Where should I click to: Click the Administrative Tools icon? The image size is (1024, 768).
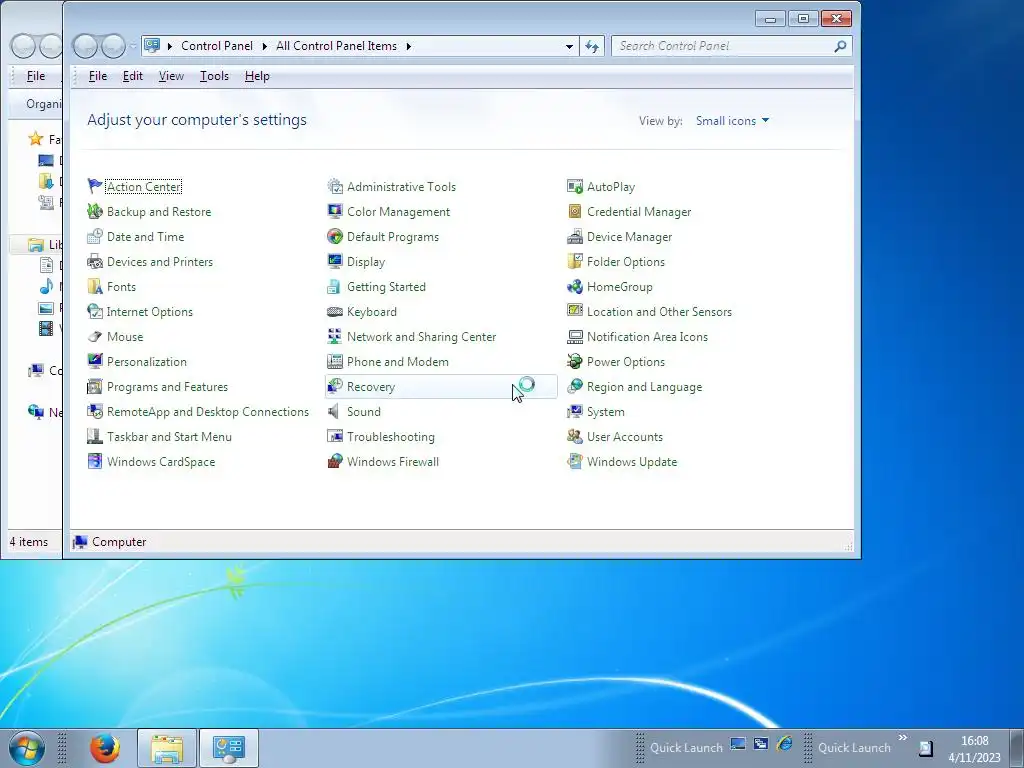[335, 187]
